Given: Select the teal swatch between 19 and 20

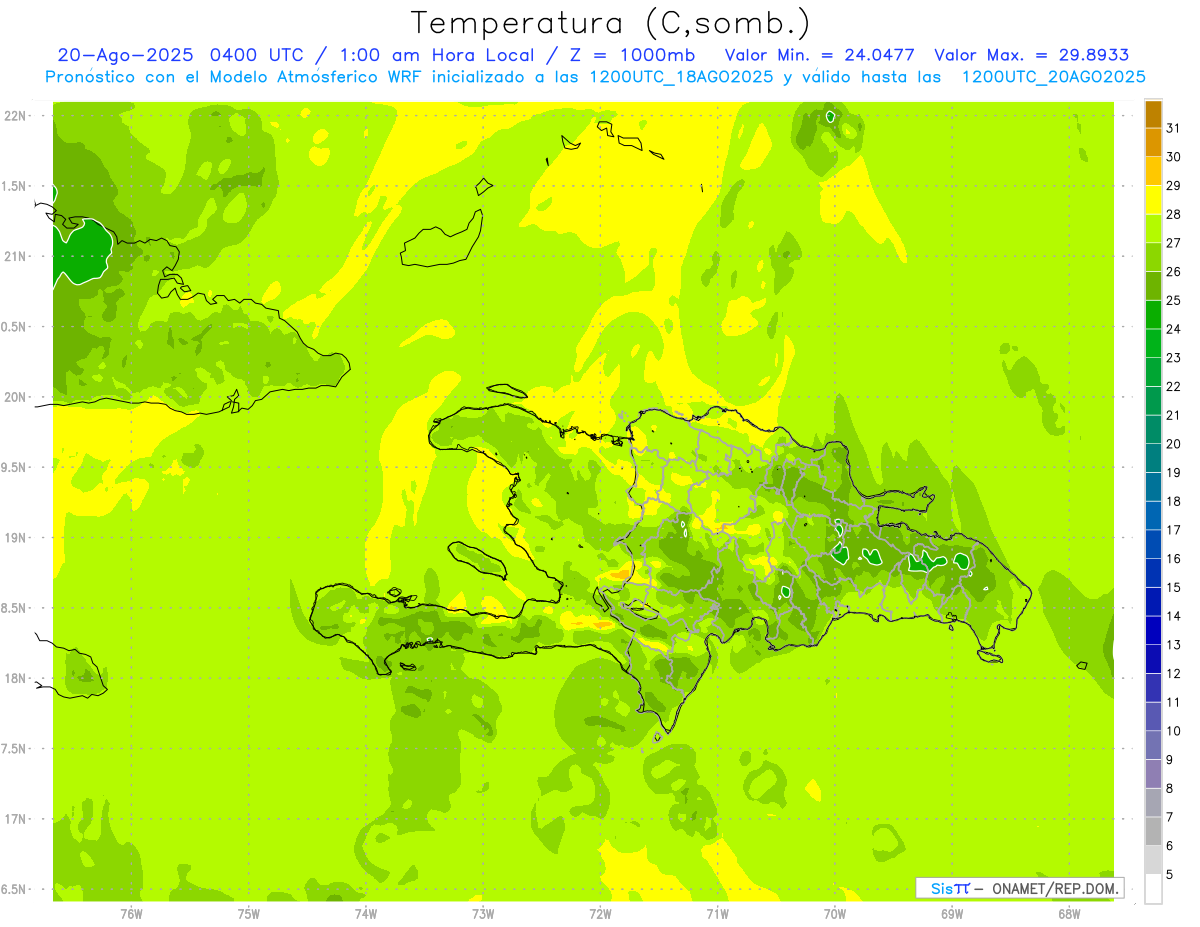Looking at the screenshot, I should point(1153,458).
